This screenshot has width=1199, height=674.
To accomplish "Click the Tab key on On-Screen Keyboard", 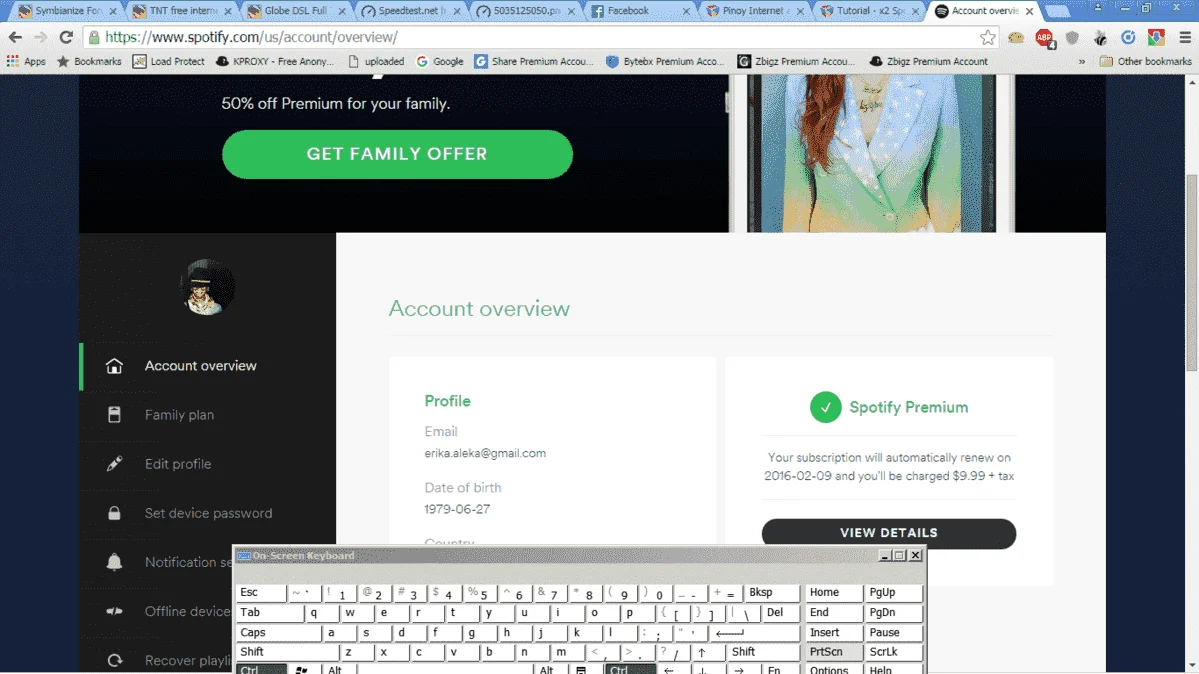I will pos(269,613).
